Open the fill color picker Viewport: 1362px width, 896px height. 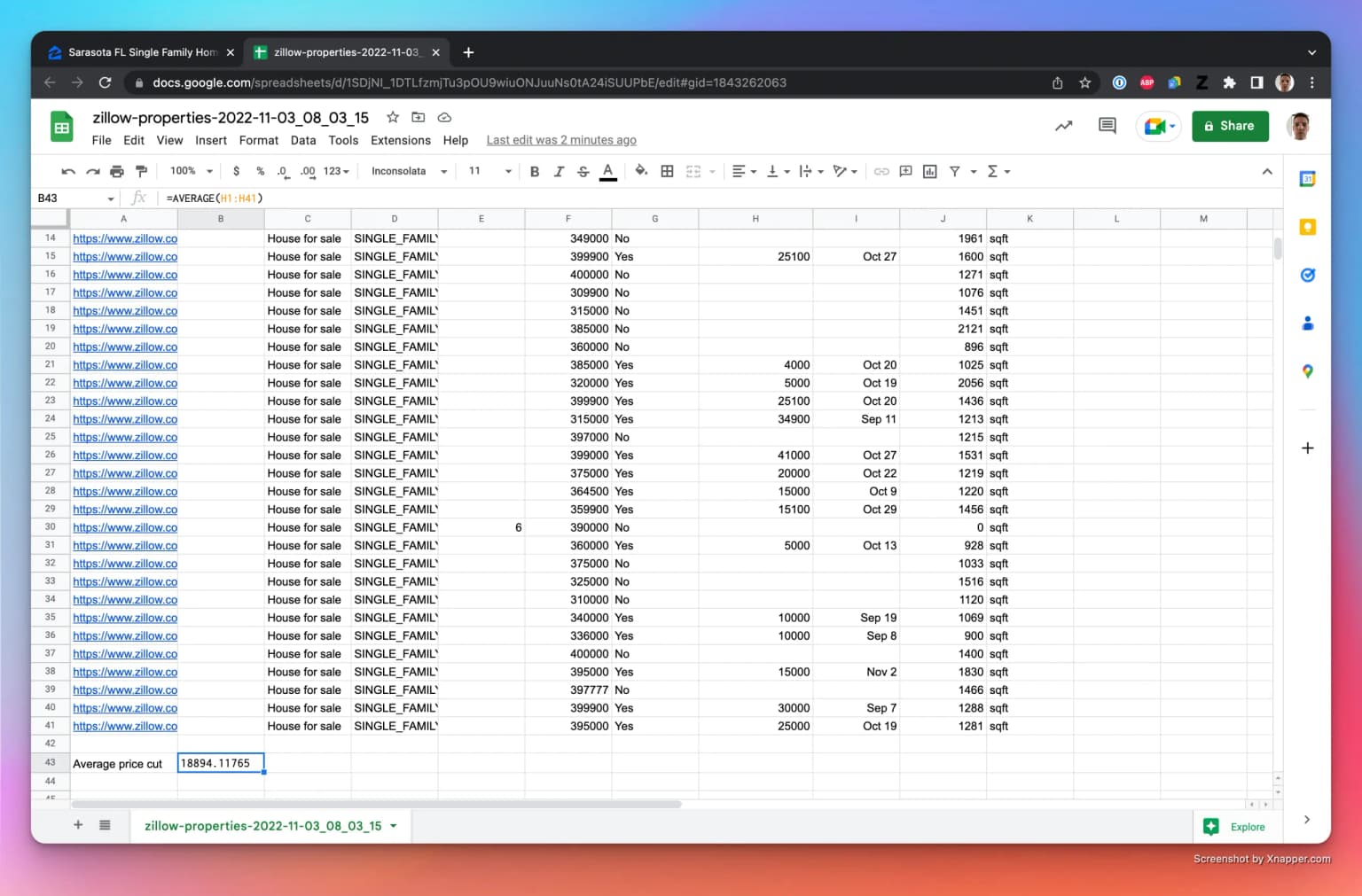641,172
